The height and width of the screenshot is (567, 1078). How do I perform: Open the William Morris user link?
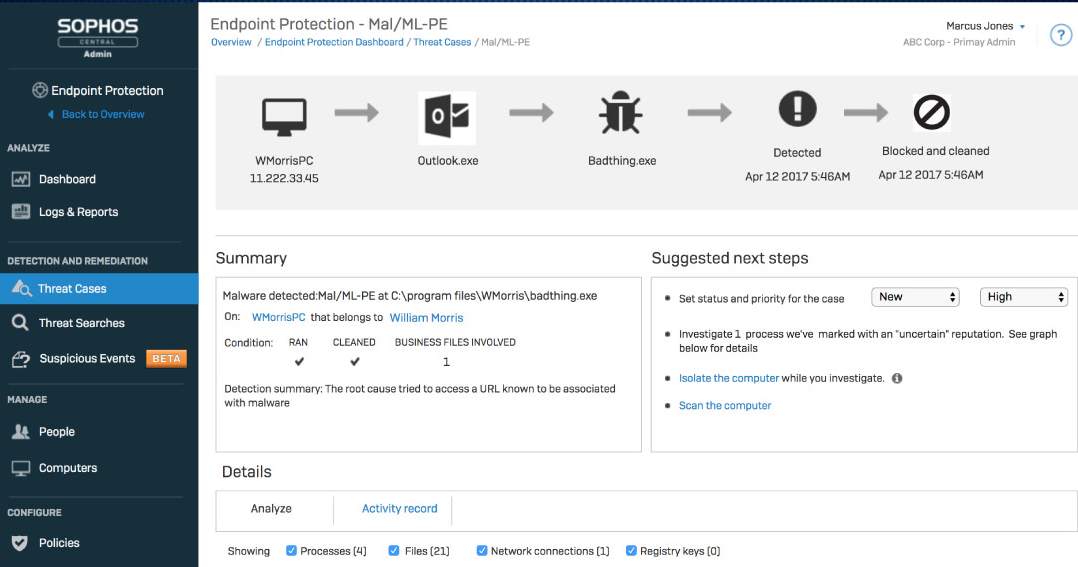[427, 318]
